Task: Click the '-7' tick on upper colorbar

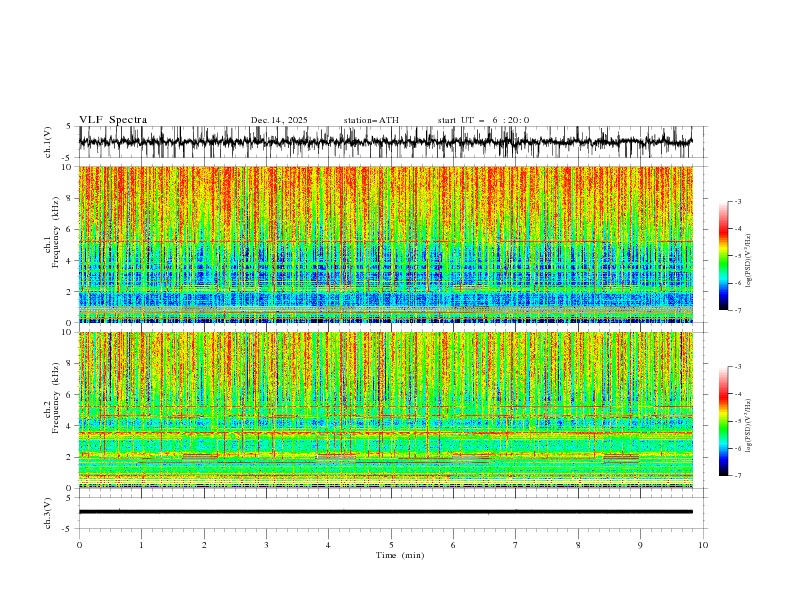Action: click(x=738, y=310)
